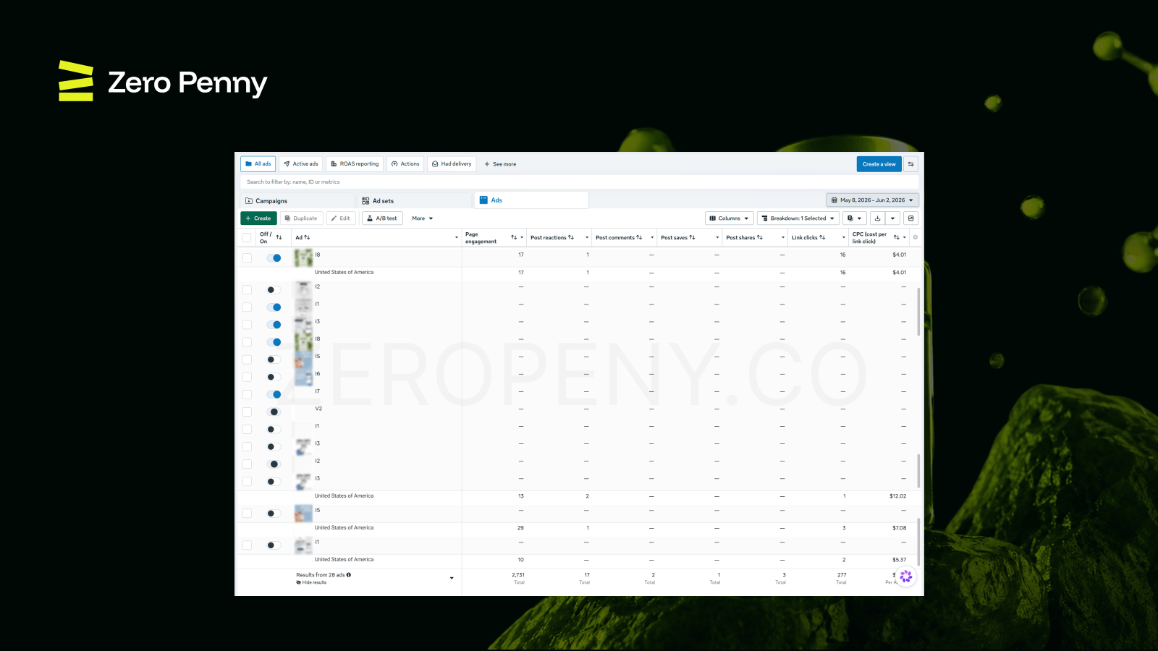
Task: Open the I6 ad thumbnail
Action: pos(303,377)
